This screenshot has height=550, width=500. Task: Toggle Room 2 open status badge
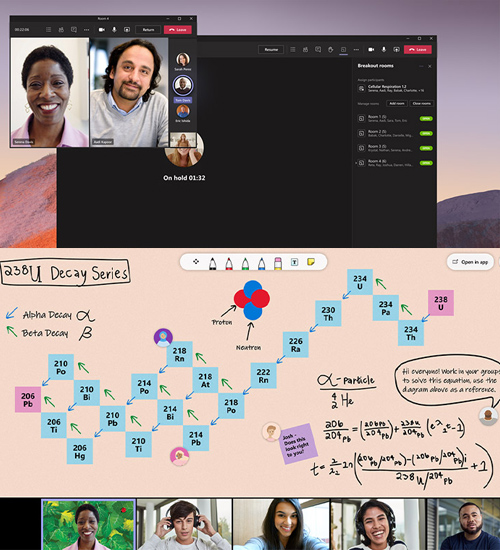pos(426,133)
